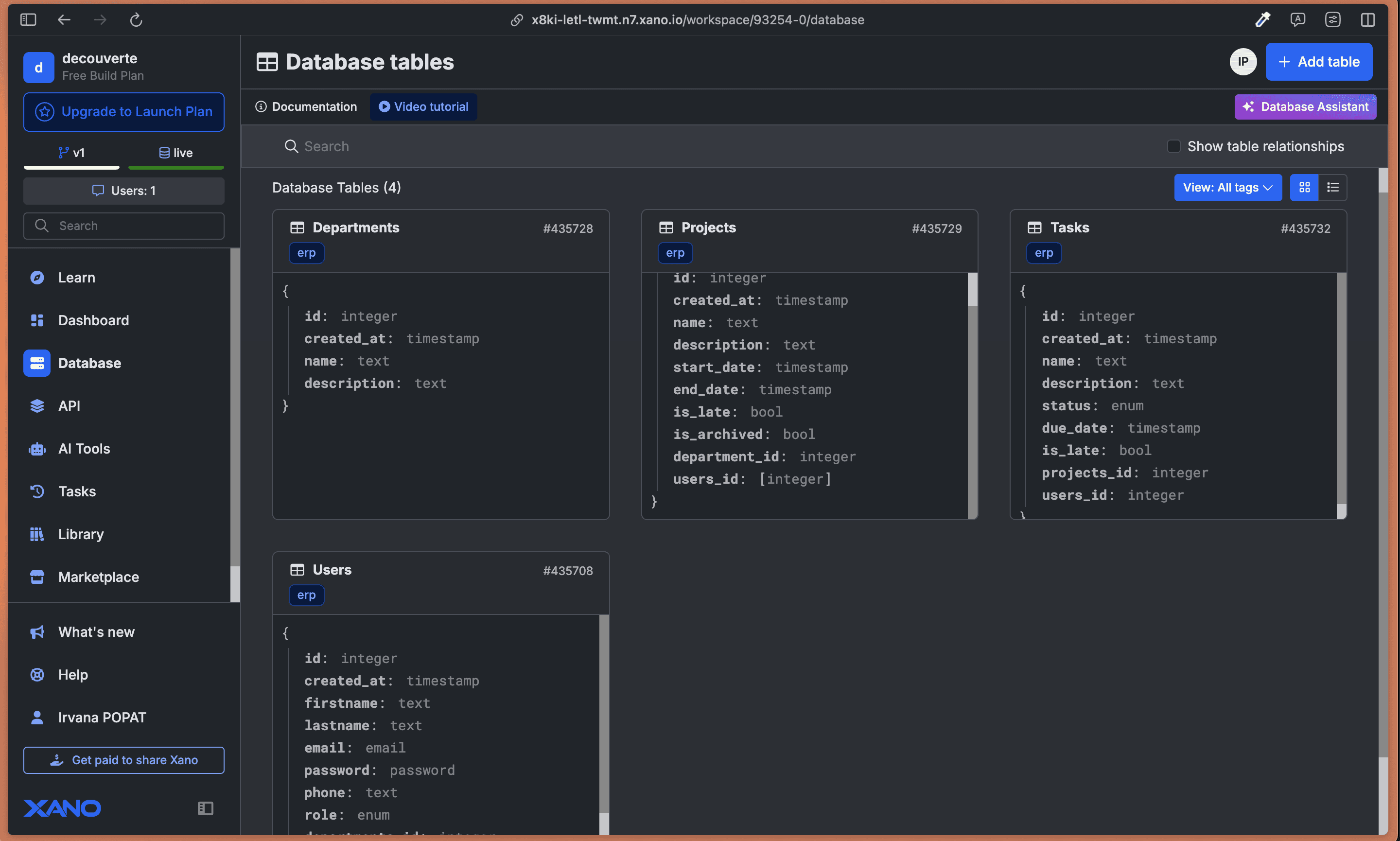Click the link icon beside the URL
This screenshot has height=841, width=1400.
point(516,20)
